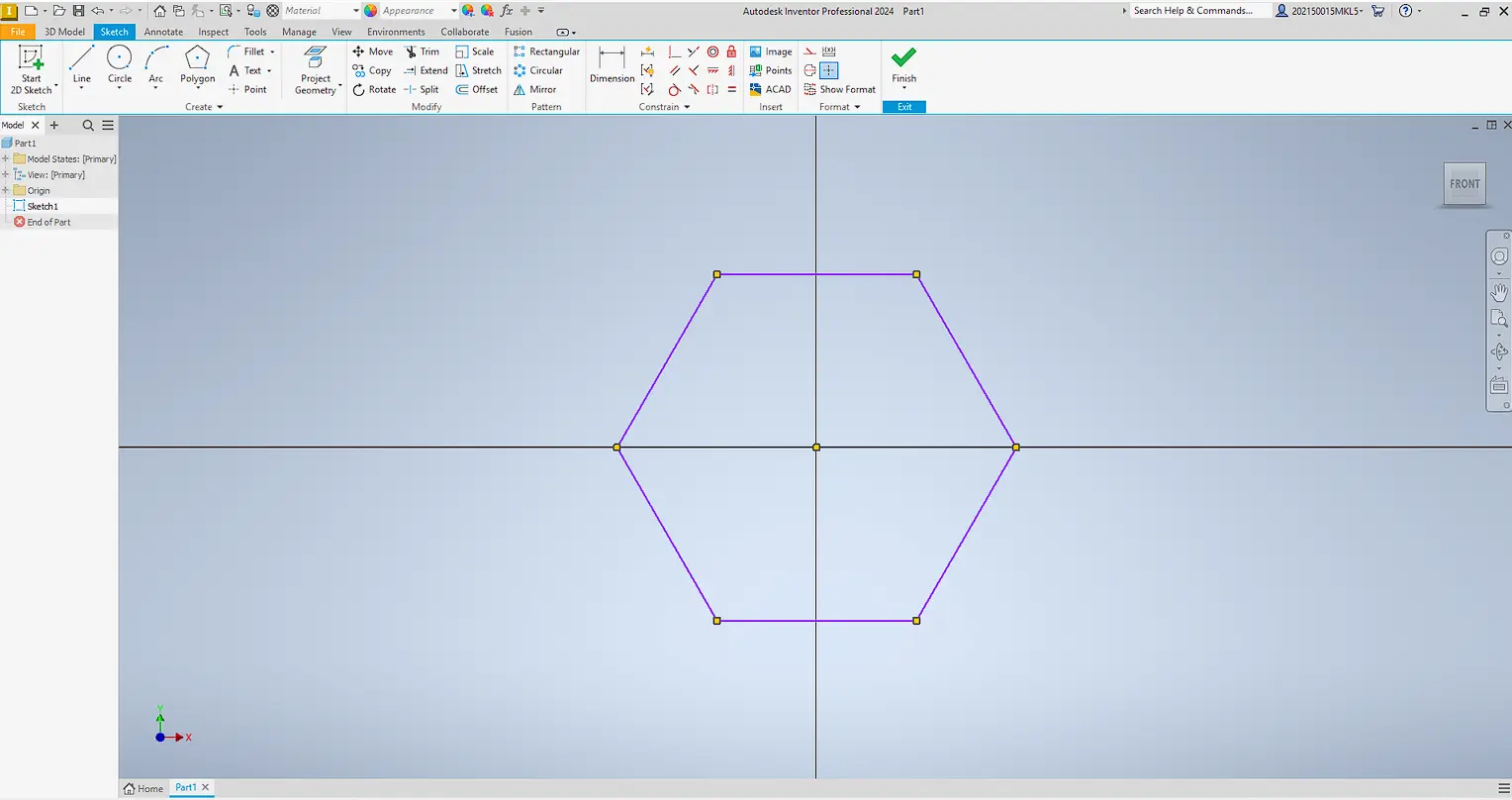Expand Model States in the browser tree

point(7,158)
